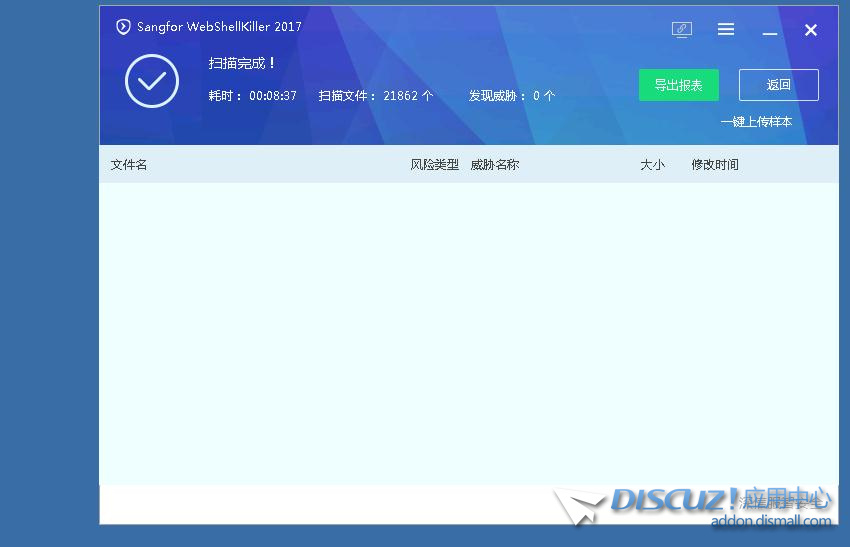Sort by 修改时间 column header

click(x=714, y=164)
